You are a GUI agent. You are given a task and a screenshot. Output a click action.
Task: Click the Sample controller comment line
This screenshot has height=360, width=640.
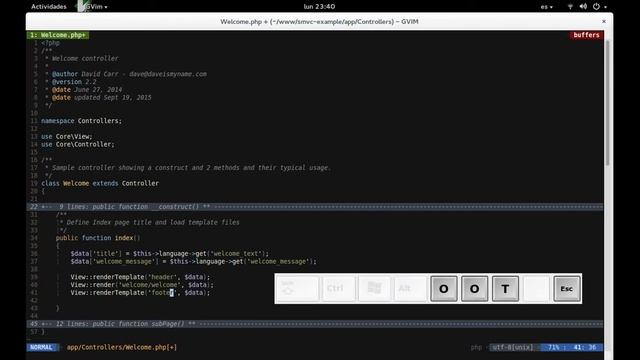(188, 168)
